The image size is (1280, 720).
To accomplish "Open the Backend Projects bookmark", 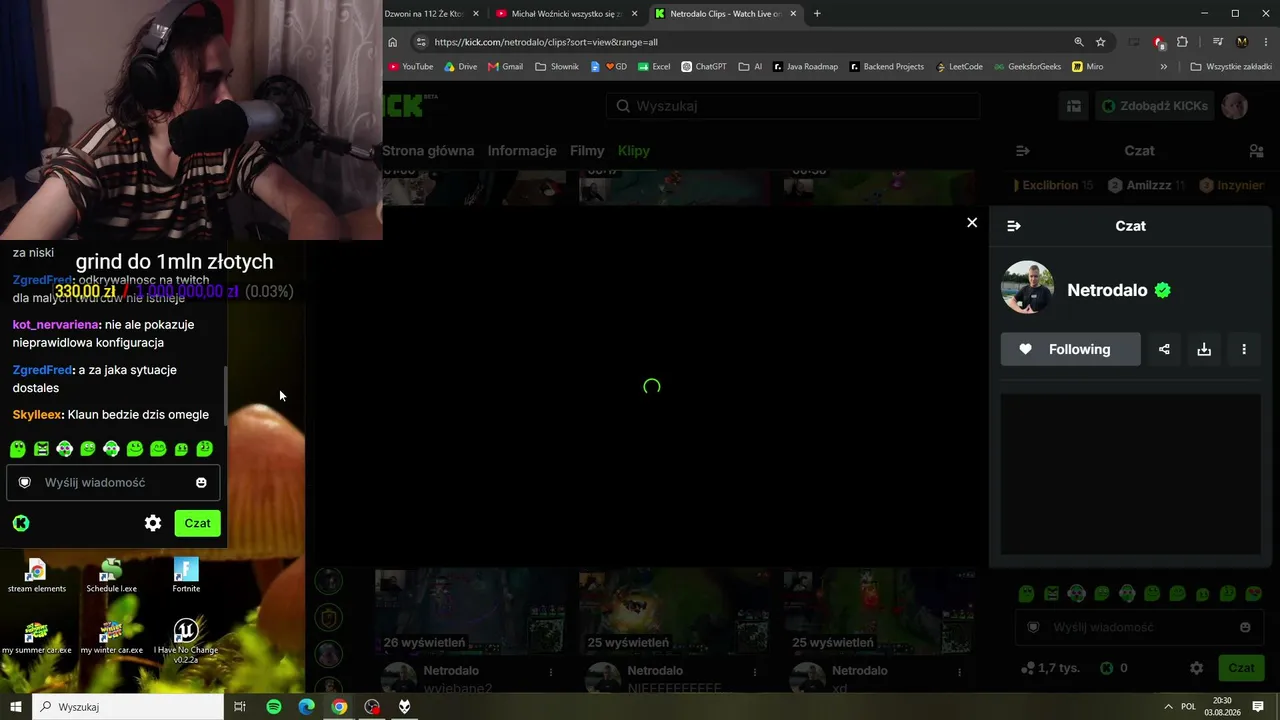I will 887,67.
